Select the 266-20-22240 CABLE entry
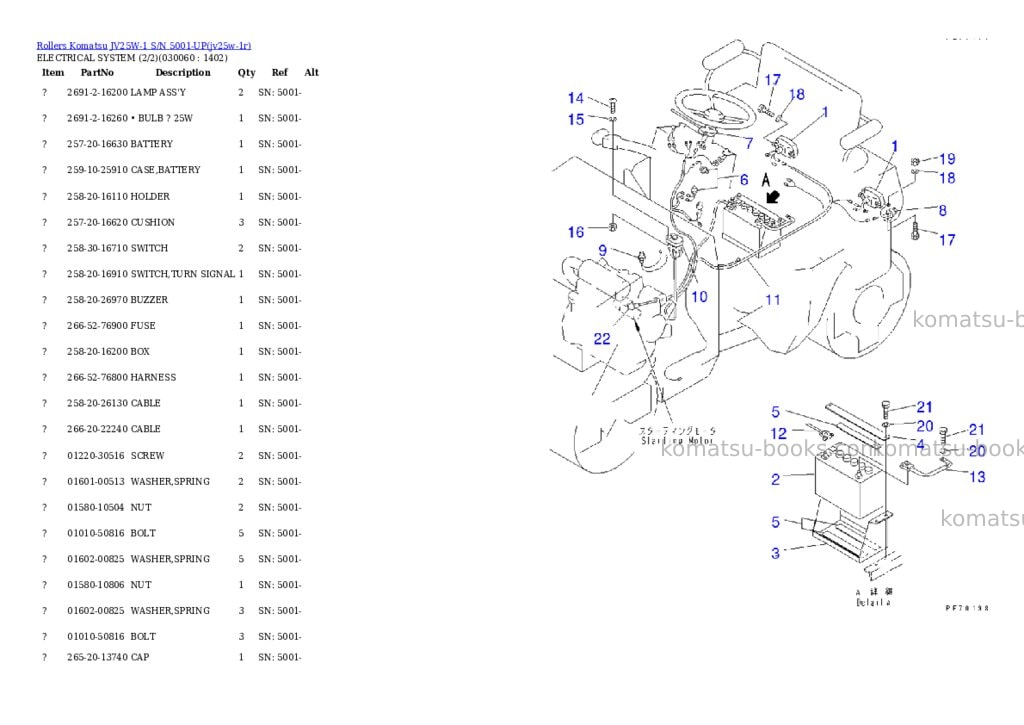This screenshot has height=725, width=1024. click(x=171, y=429)
